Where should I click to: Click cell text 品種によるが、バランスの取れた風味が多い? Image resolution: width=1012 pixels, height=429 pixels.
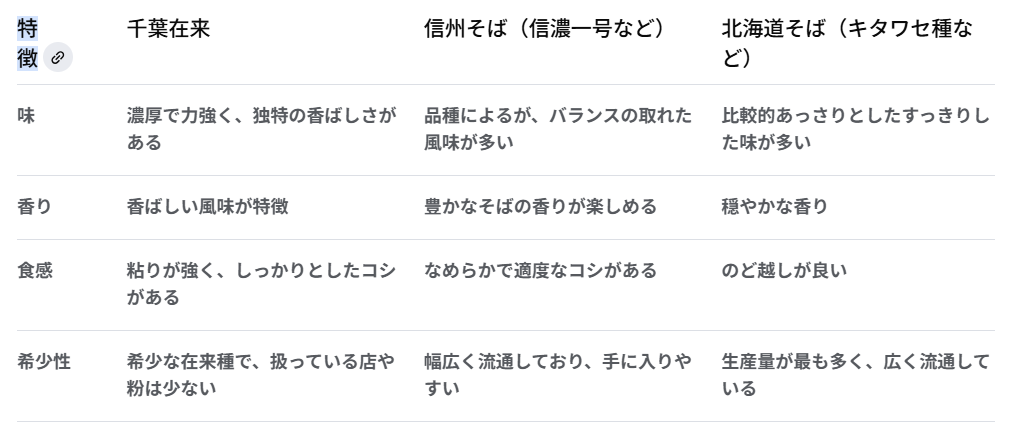(x=558, y=129)
